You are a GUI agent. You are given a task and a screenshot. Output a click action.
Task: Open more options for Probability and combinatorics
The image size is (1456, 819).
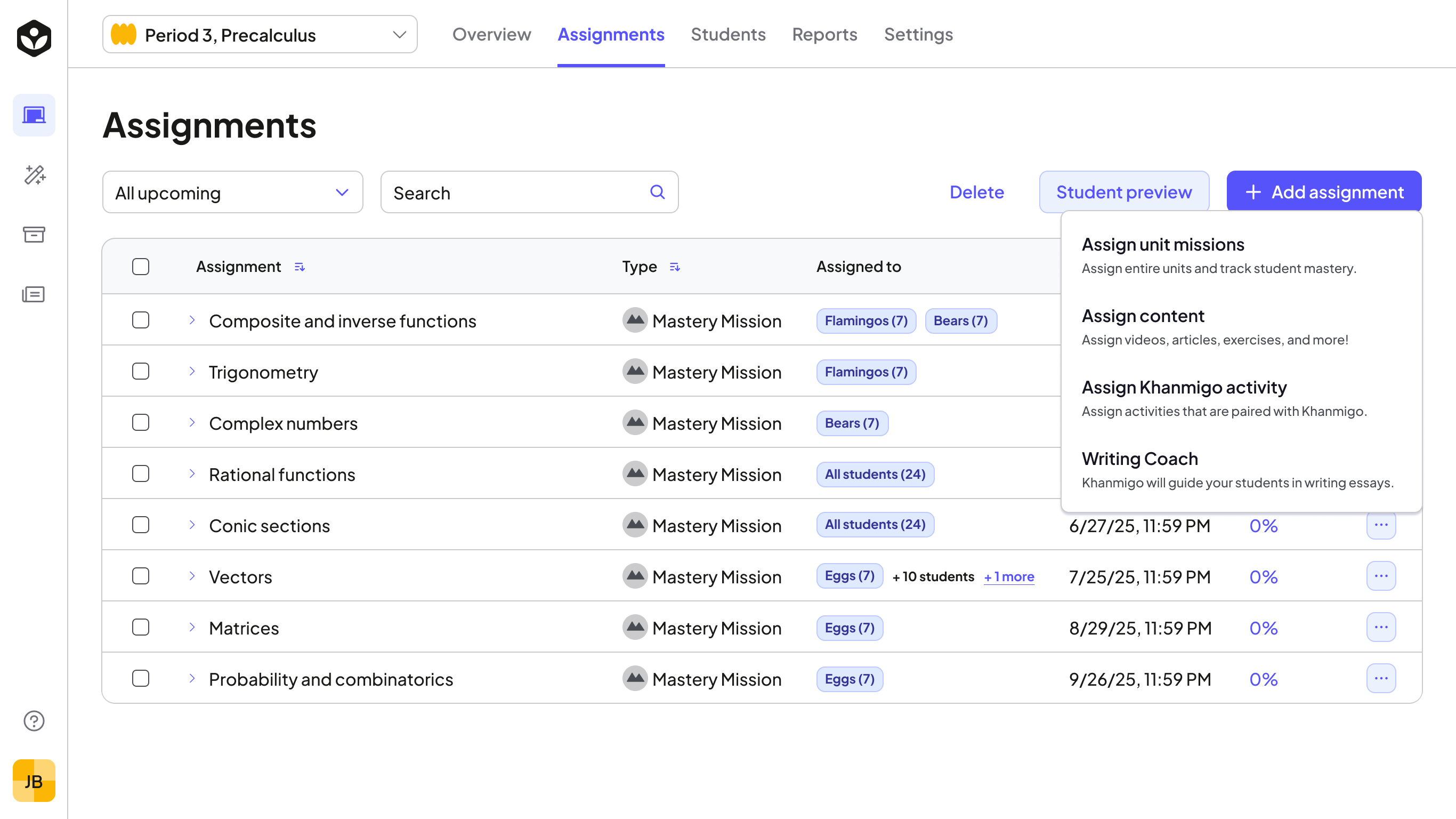1381,678
